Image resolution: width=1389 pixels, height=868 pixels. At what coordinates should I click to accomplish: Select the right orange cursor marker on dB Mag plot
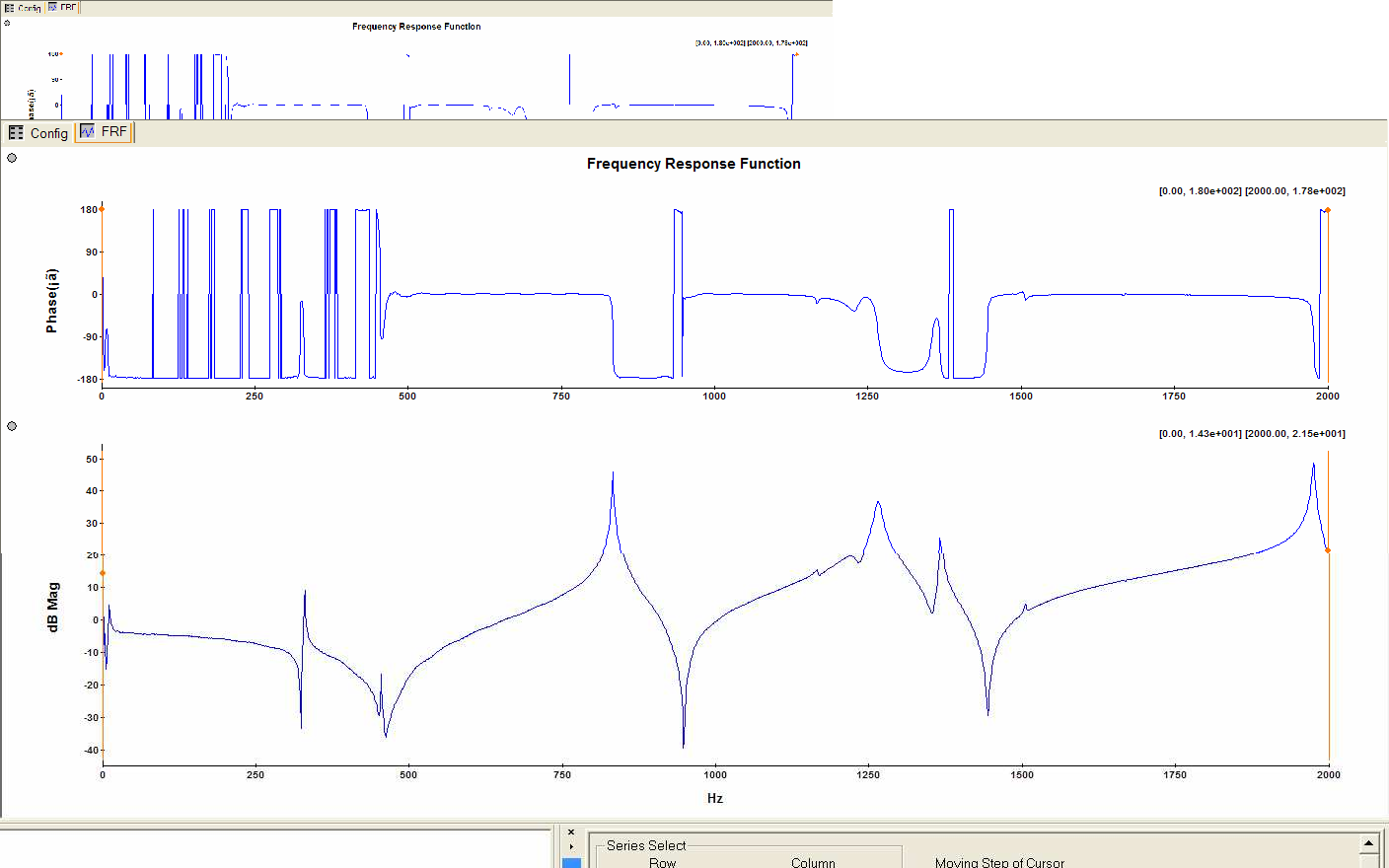click(1328, 550)
